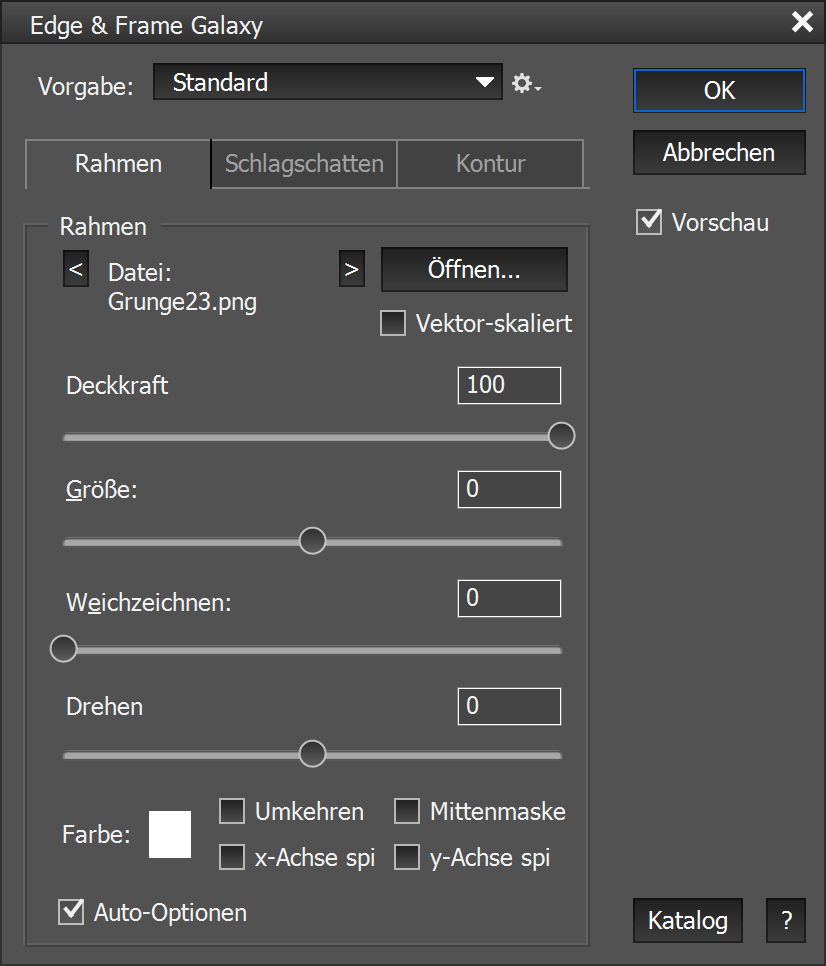
Task: Enable the Umkehren checkbox
Action: 232,811
